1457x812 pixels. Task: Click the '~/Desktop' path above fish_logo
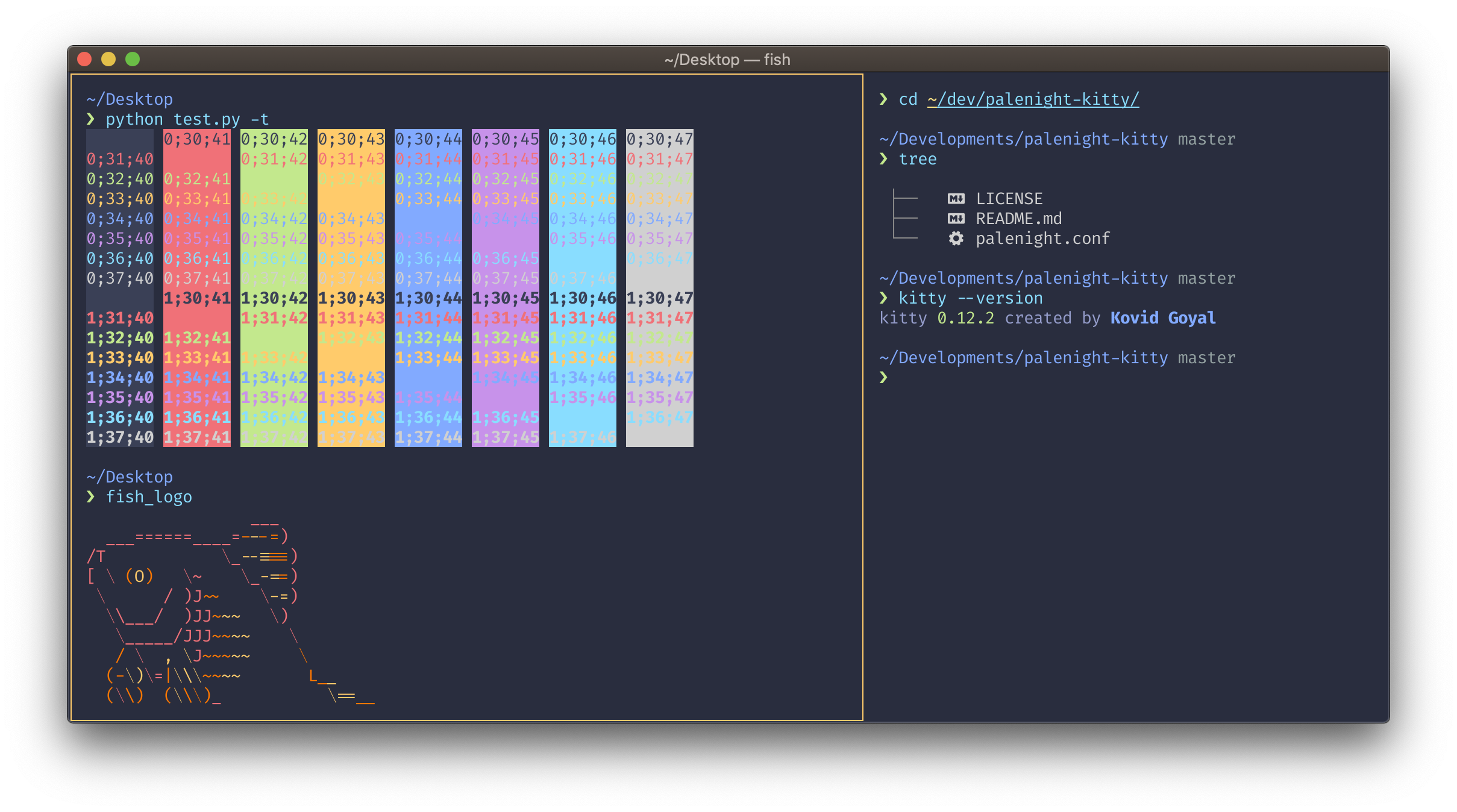[x=130, y=477]
